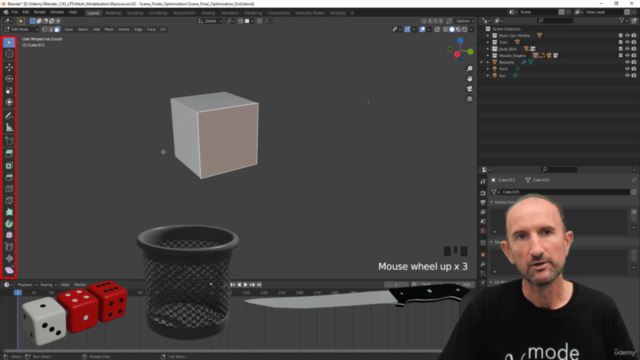This screenshot has width=640, height=360.
Task: Toggle Meuble_Etagere collection exclude checkbox
Action: [x=620, y=55]
